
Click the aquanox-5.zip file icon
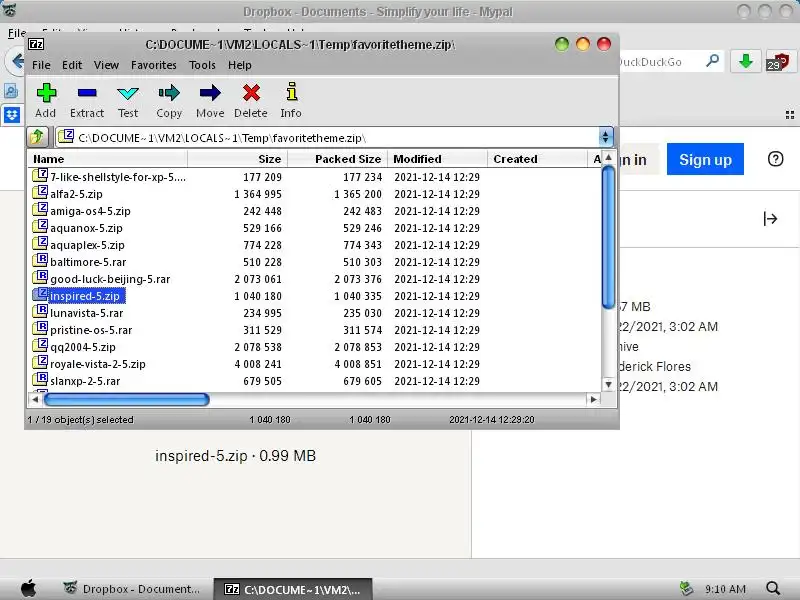tap(40, 227)
